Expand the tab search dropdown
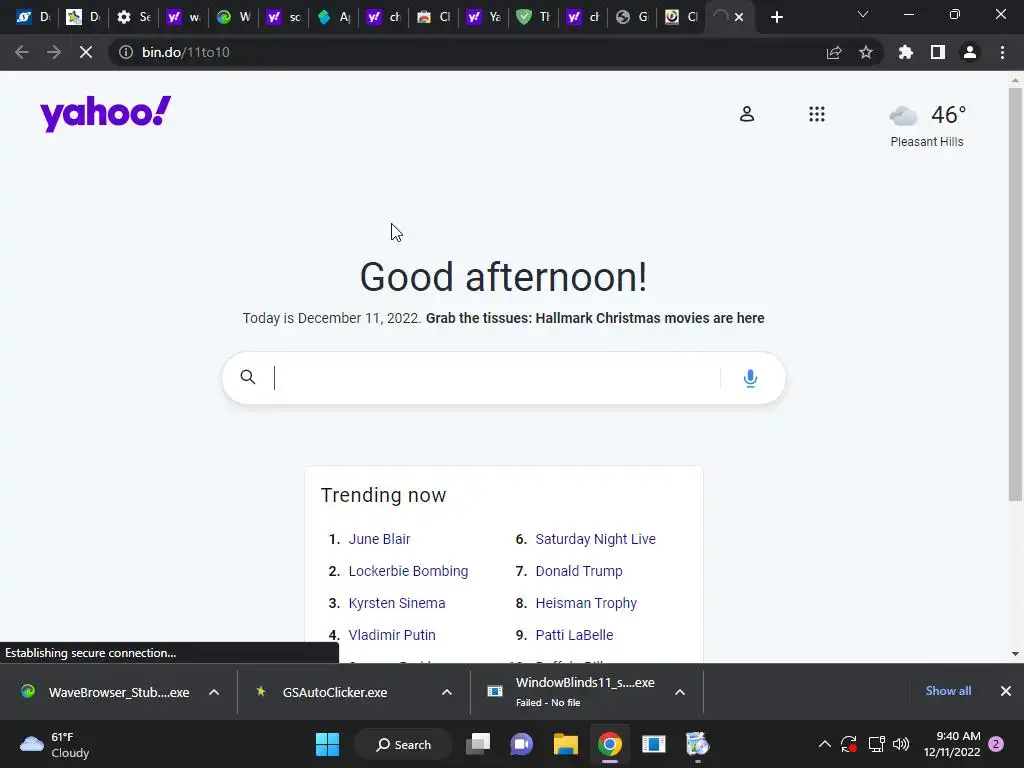Viewport: 1024px width, 768px height. 863,14
